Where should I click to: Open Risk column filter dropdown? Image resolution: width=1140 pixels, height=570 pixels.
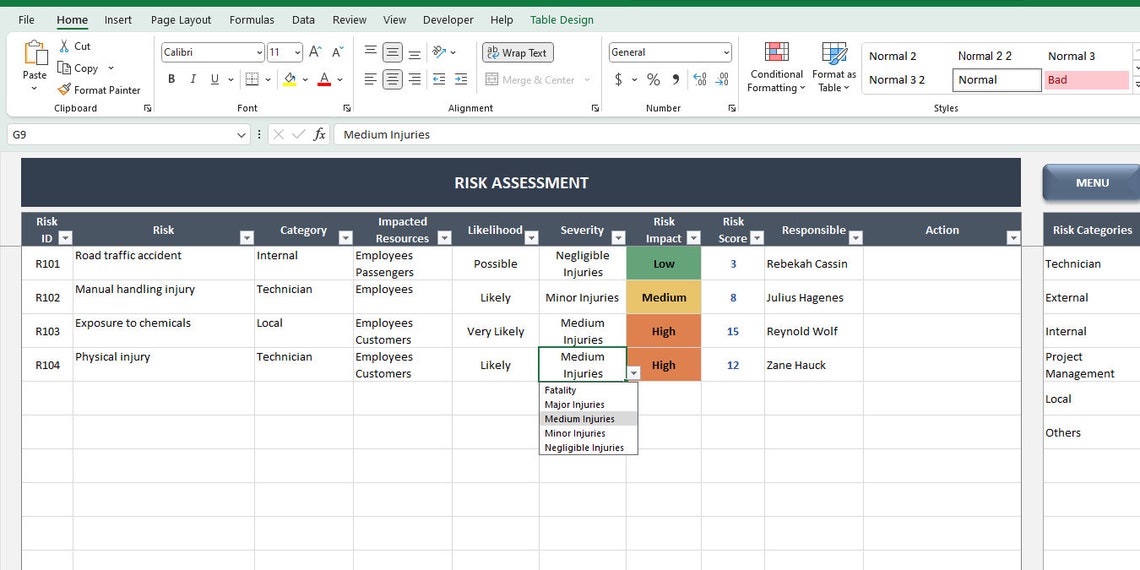tap(246, 238)
